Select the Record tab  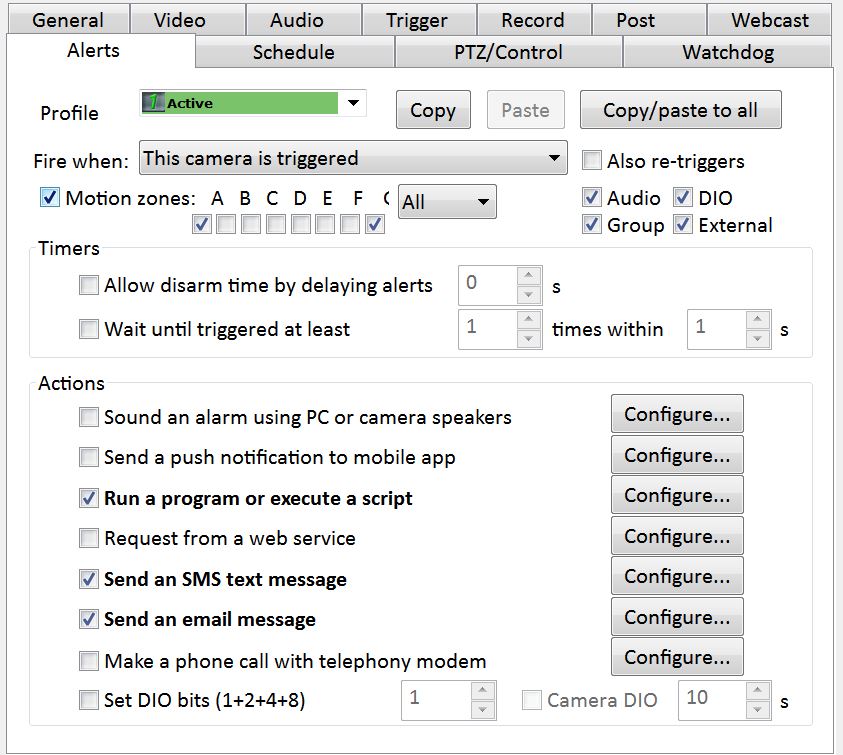[x=534, y=20]
